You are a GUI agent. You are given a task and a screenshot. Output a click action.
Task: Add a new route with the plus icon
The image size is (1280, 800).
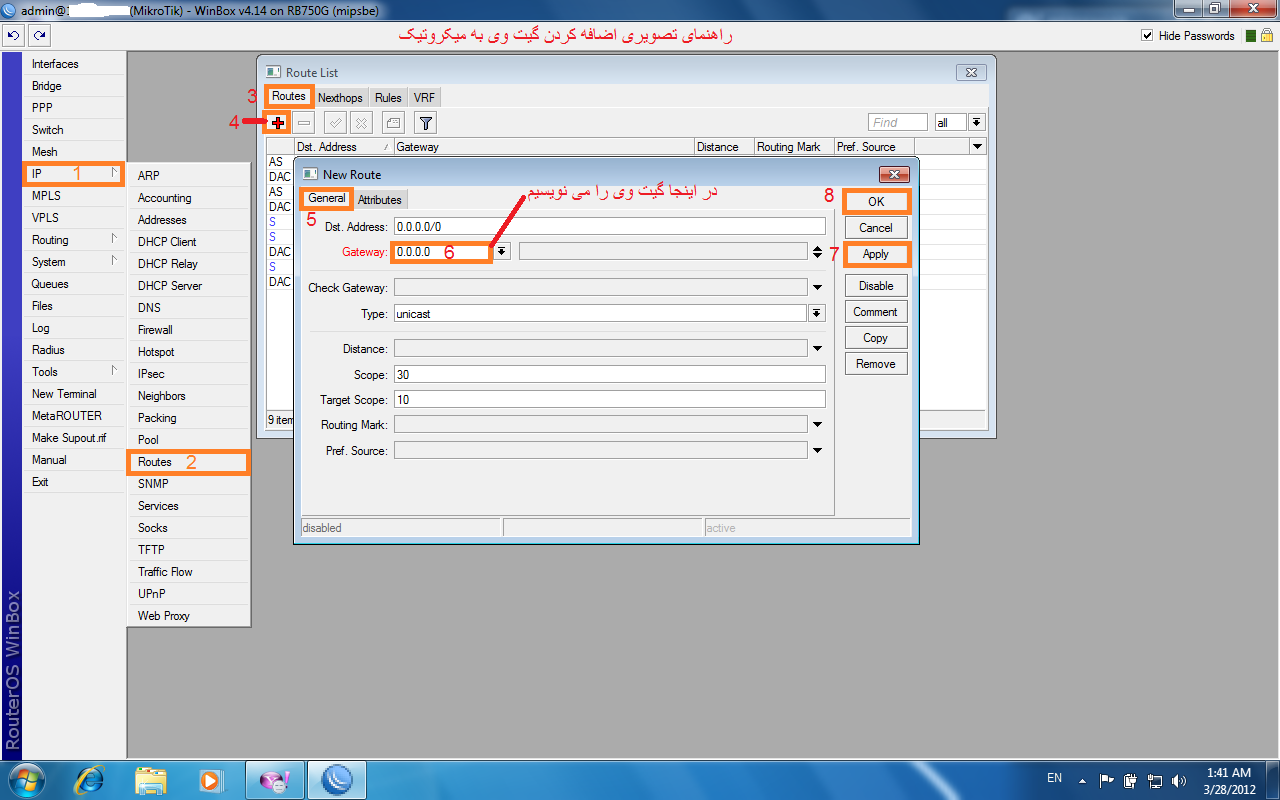click(x=278, y=122)
